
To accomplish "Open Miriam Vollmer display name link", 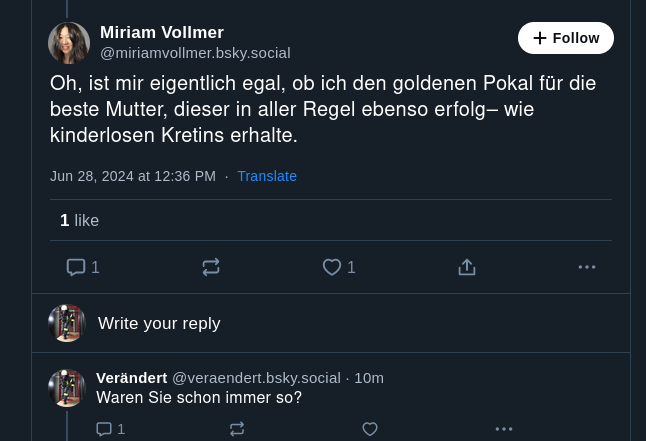I will tap(162, 33).
